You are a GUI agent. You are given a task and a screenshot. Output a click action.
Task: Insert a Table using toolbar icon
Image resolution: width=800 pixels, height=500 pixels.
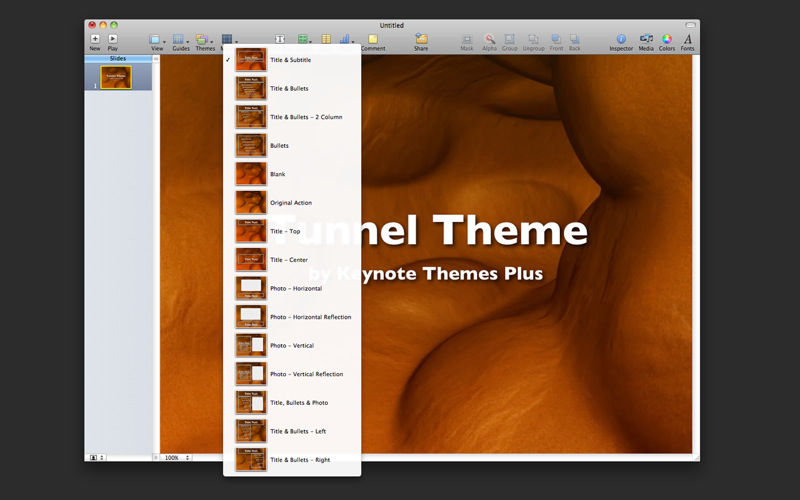pyautogui.click(x=326, y=39)
